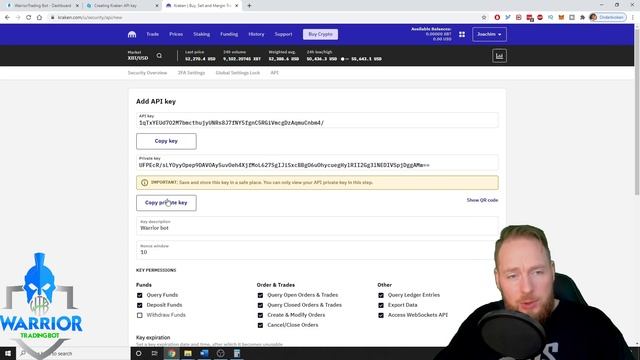This screenshot has width=640, height=360.
Task: Switch to Creating Kraken API key browser tab
Action: pyautogui.click(x=121, y=6)
